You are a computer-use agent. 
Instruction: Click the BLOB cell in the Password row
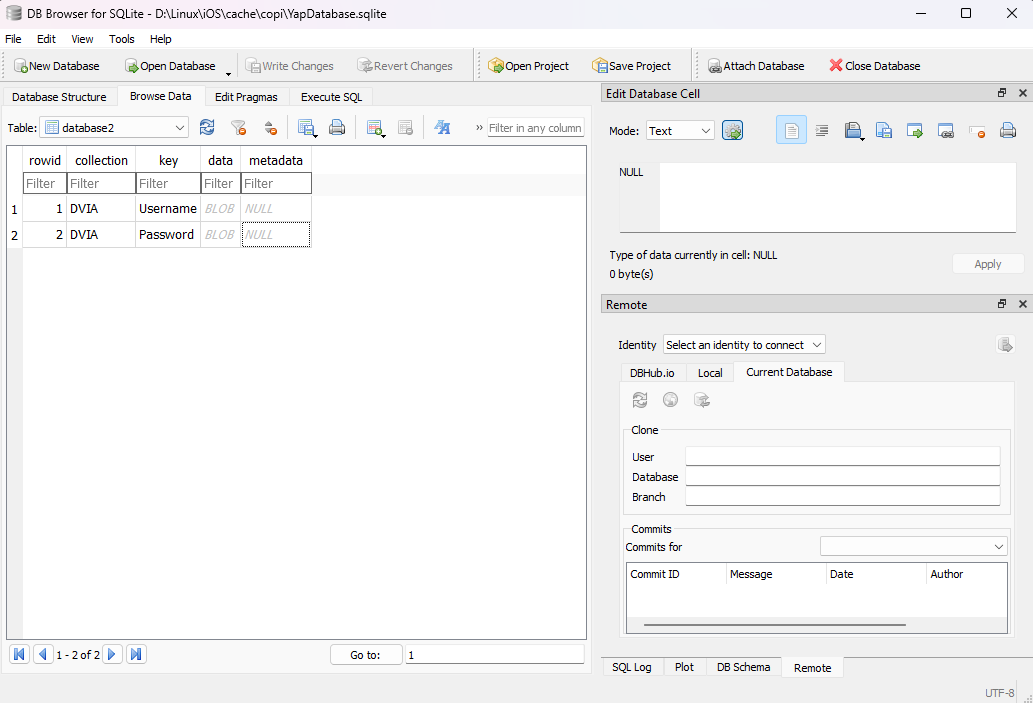click(x=220, y=235)
